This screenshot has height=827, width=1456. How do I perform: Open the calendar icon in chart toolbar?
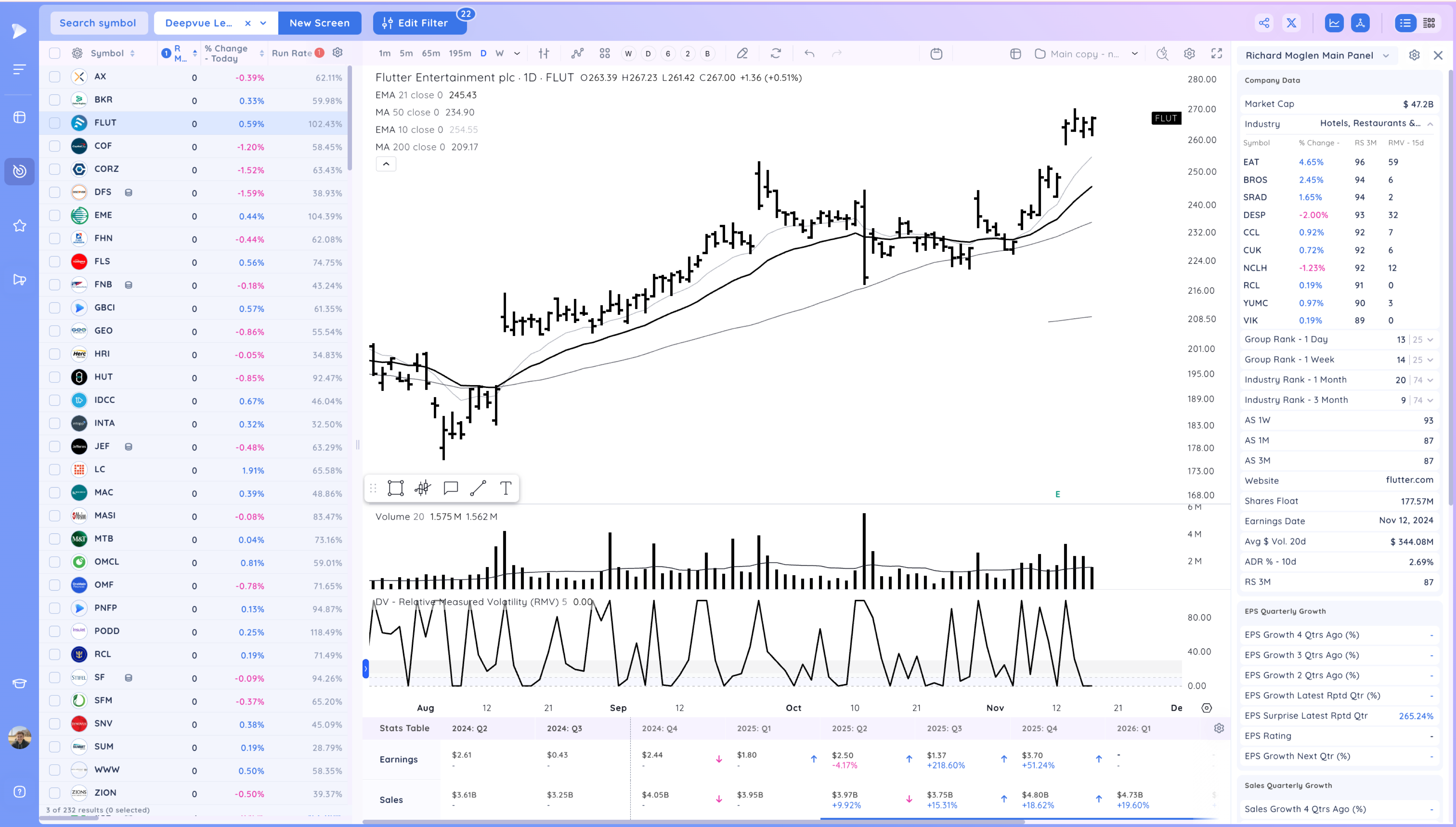(x=937, y=54)
